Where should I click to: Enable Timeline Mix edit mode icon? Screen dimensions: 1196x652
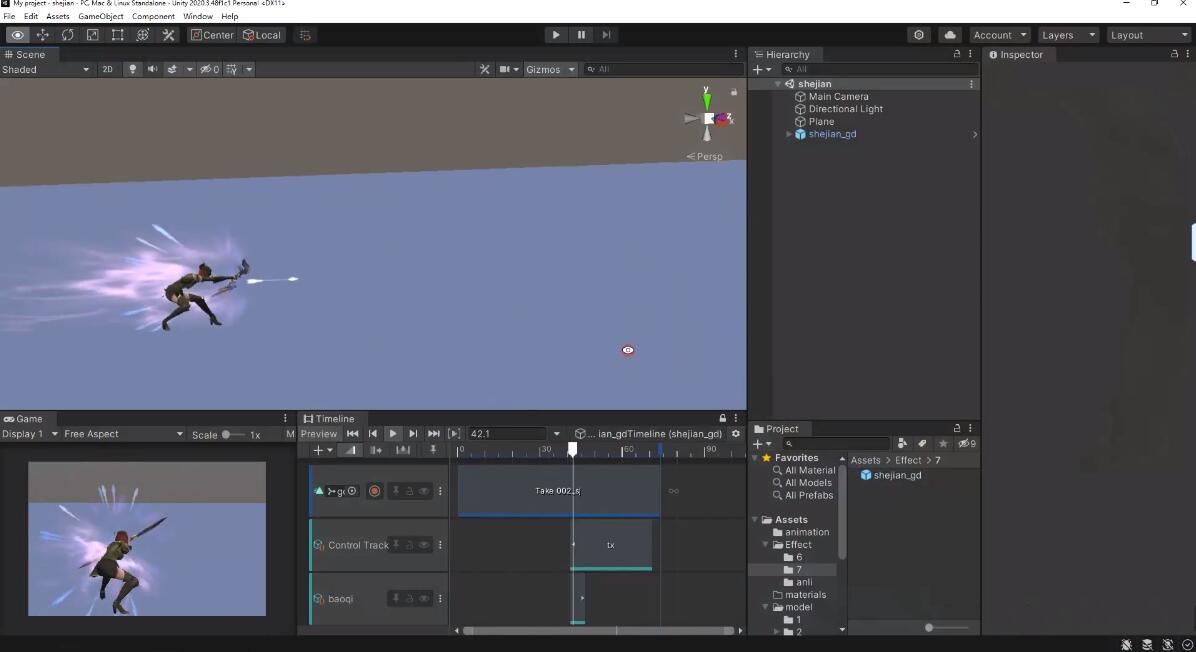350,451
